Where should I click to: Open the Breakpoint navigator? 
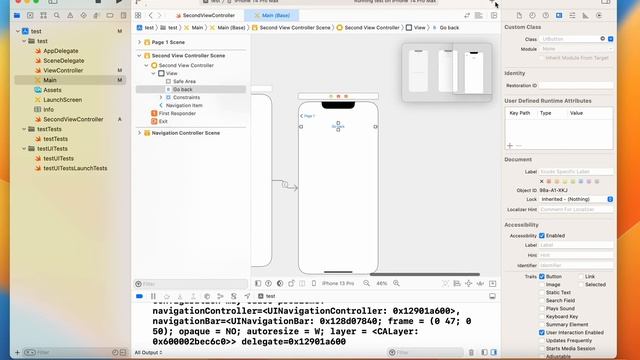click(x=110, y=16)
